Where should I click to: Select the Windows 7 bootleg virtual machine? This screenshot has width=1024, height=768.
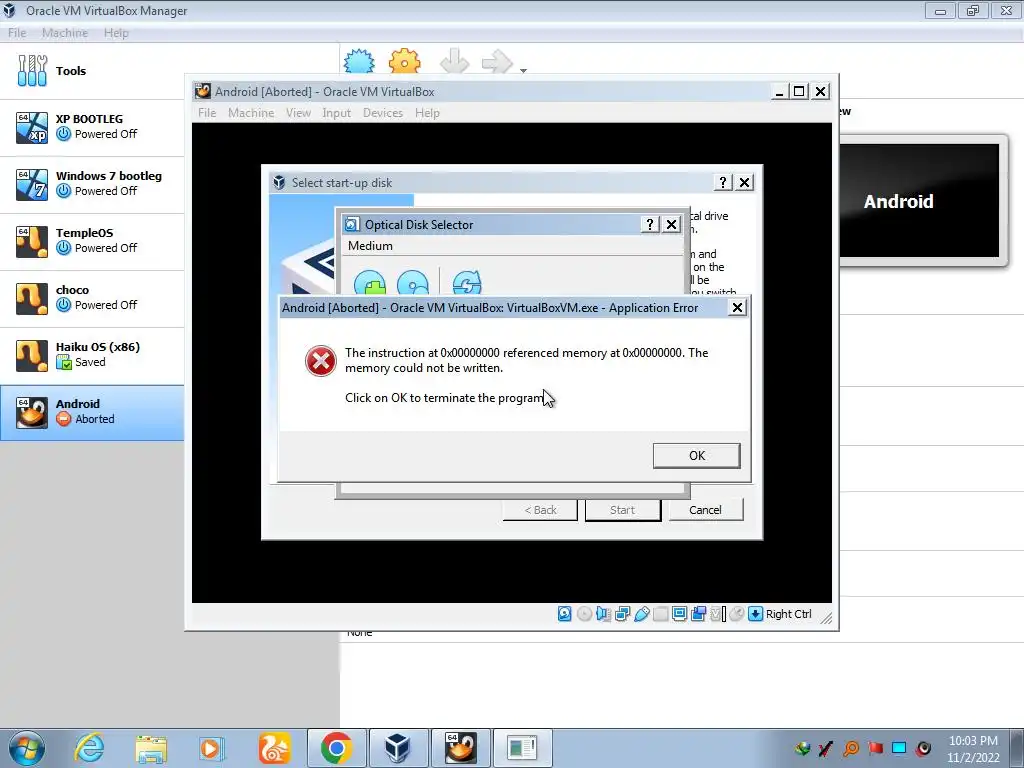(91, 184)
